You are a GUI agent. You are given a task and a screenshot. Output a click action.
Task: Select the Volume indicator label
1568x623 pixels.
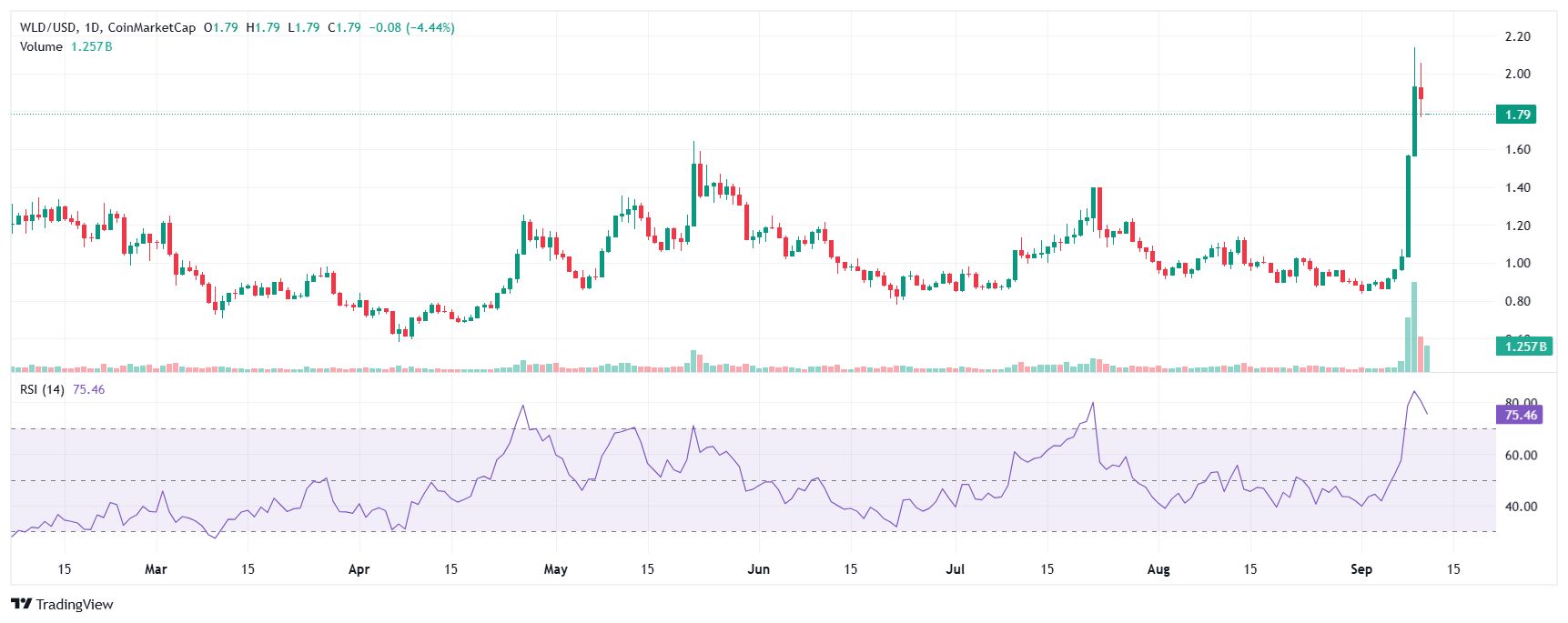coord(41,46)
